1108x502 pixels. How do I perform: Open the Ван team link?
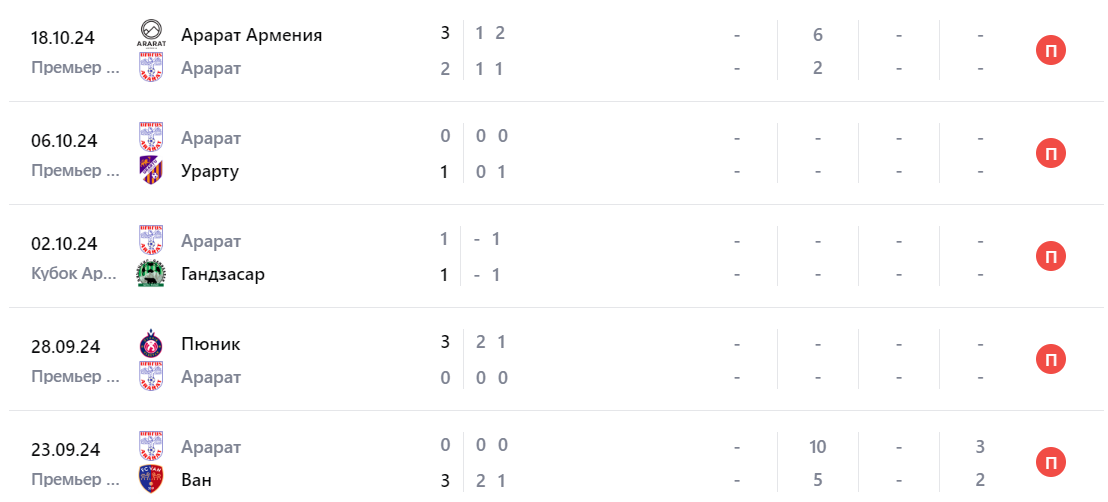[x=196, y=480]
